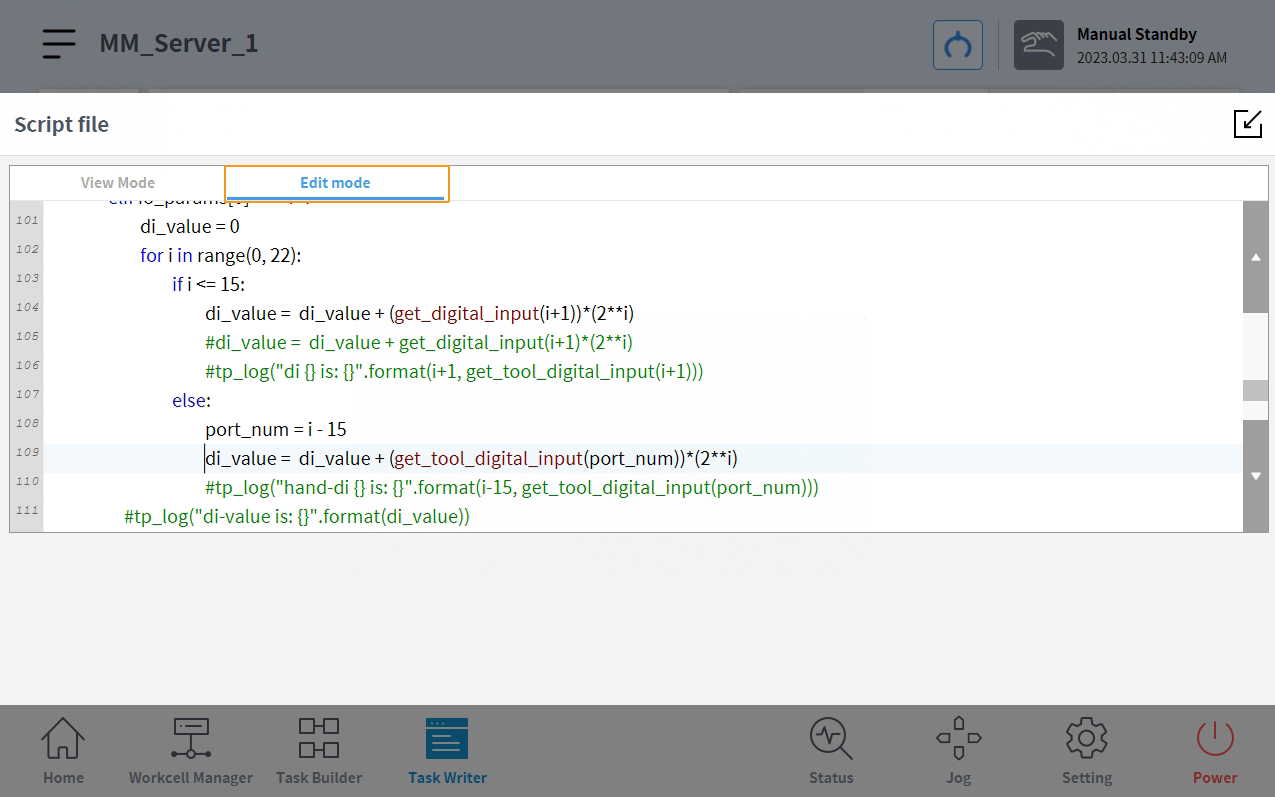Click the Manual Standby hand icon

(1038, 45)
